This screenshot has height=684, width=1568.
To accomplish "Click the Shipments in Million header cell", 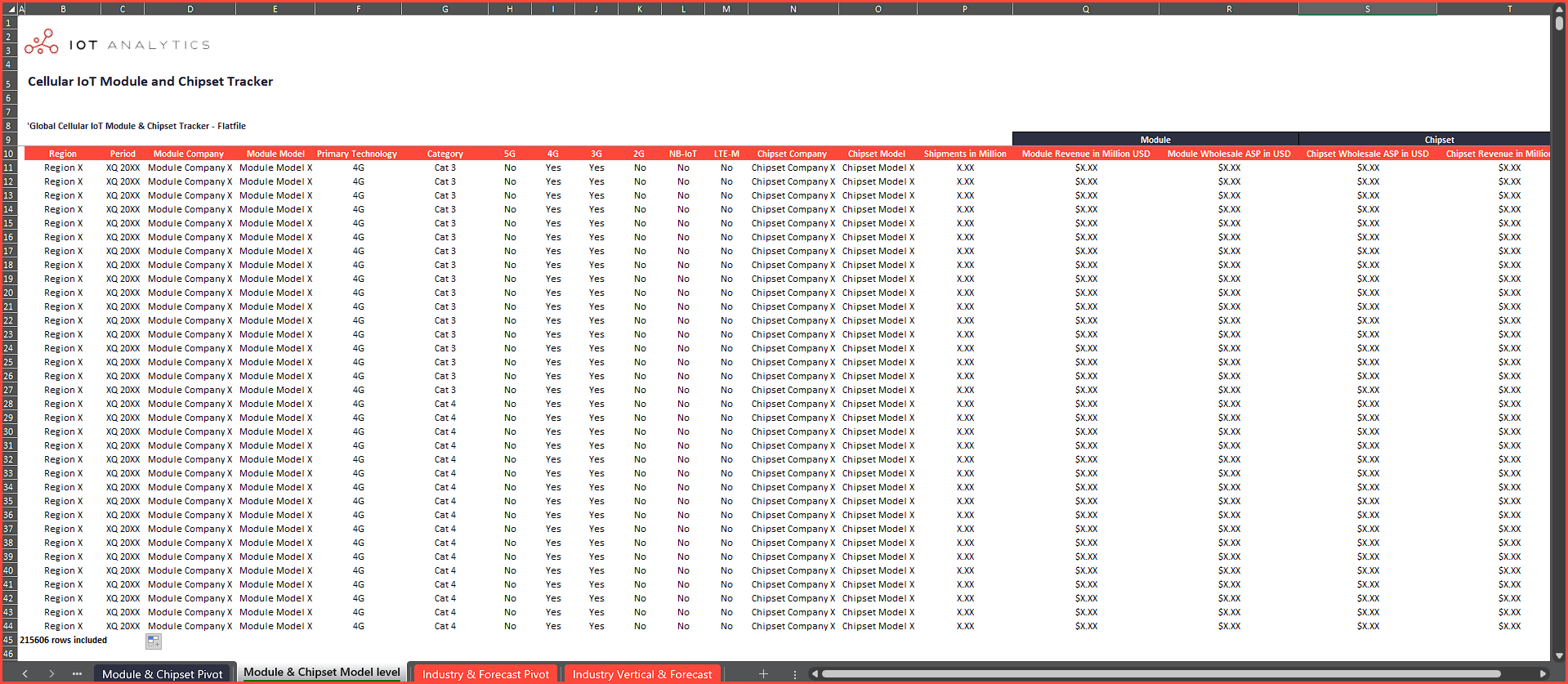I will (x=965, y=154).
